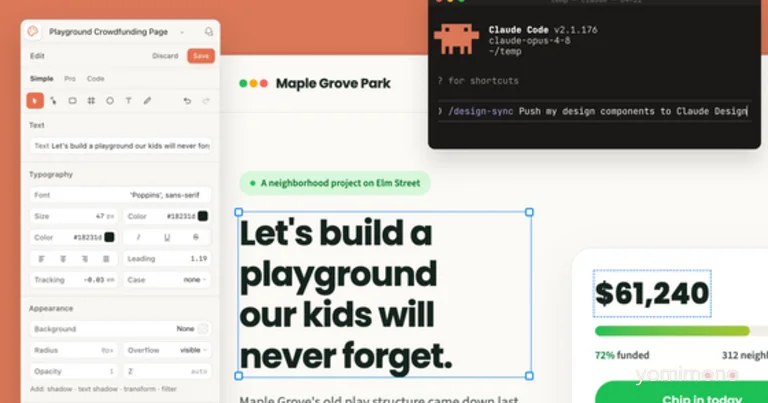Open the color swatch below the Size field
Viewport: 768px width, 403px height.
click(x=109, y=237)
